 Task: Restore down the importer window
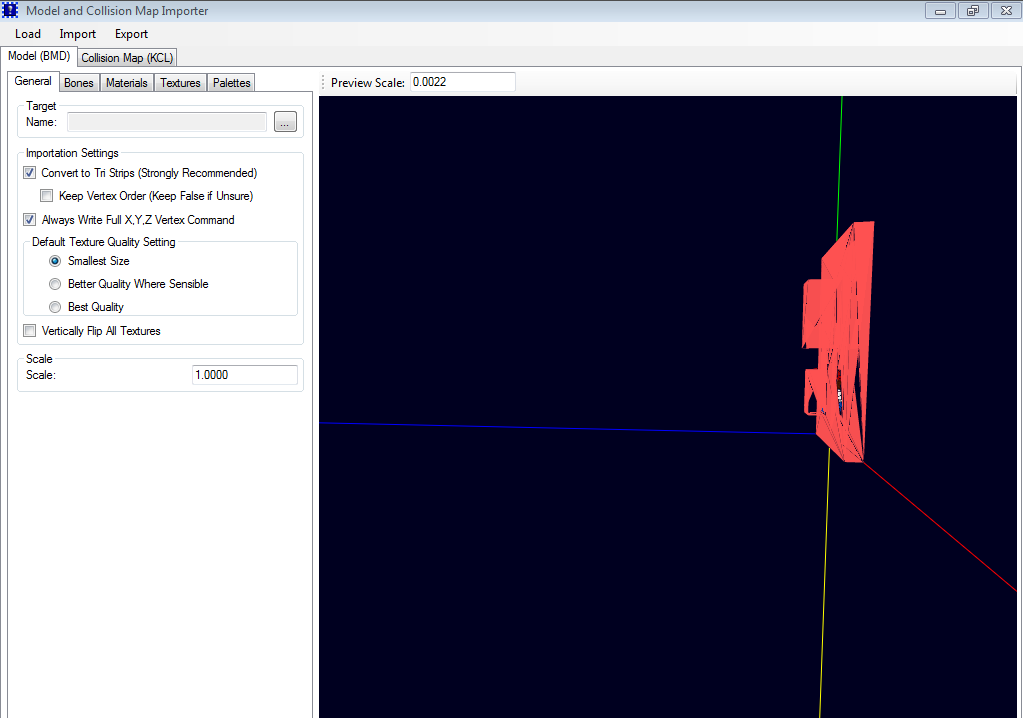coord(973,10)
